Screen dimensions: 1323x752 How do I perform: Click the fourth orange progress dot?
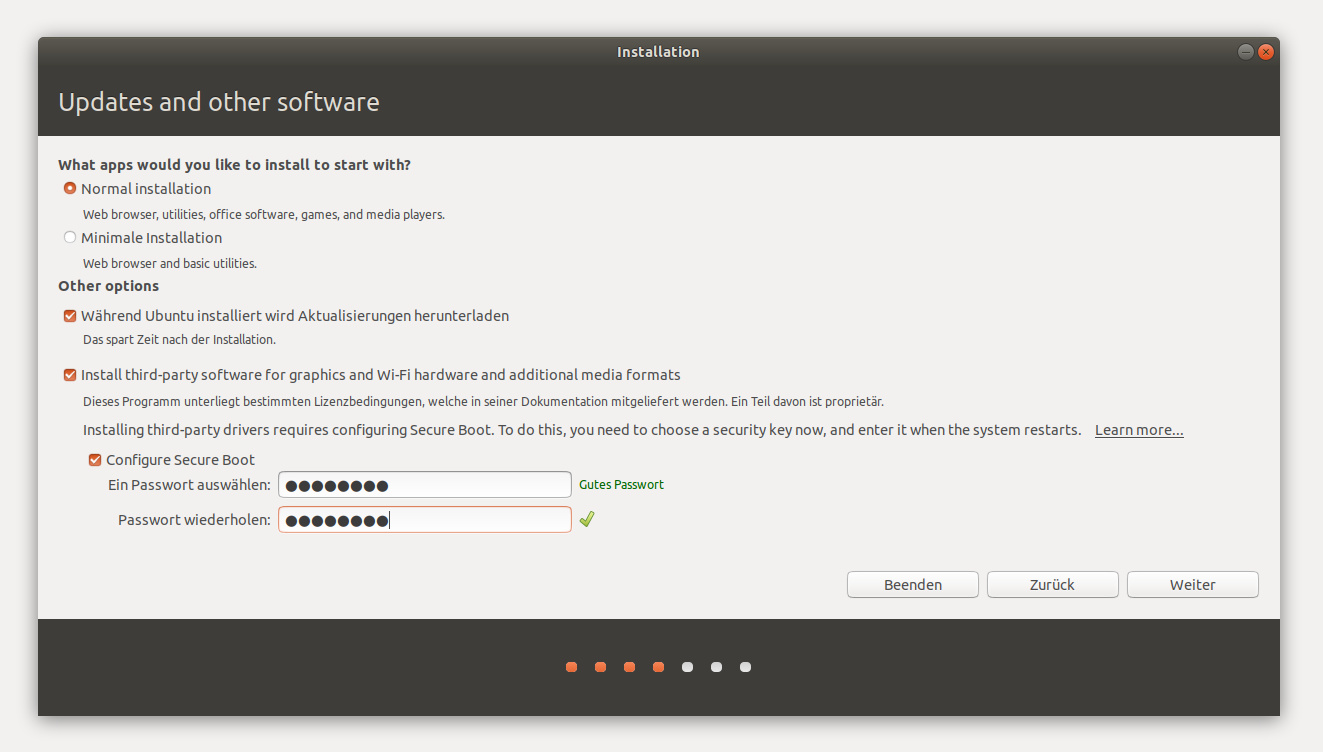658,667
